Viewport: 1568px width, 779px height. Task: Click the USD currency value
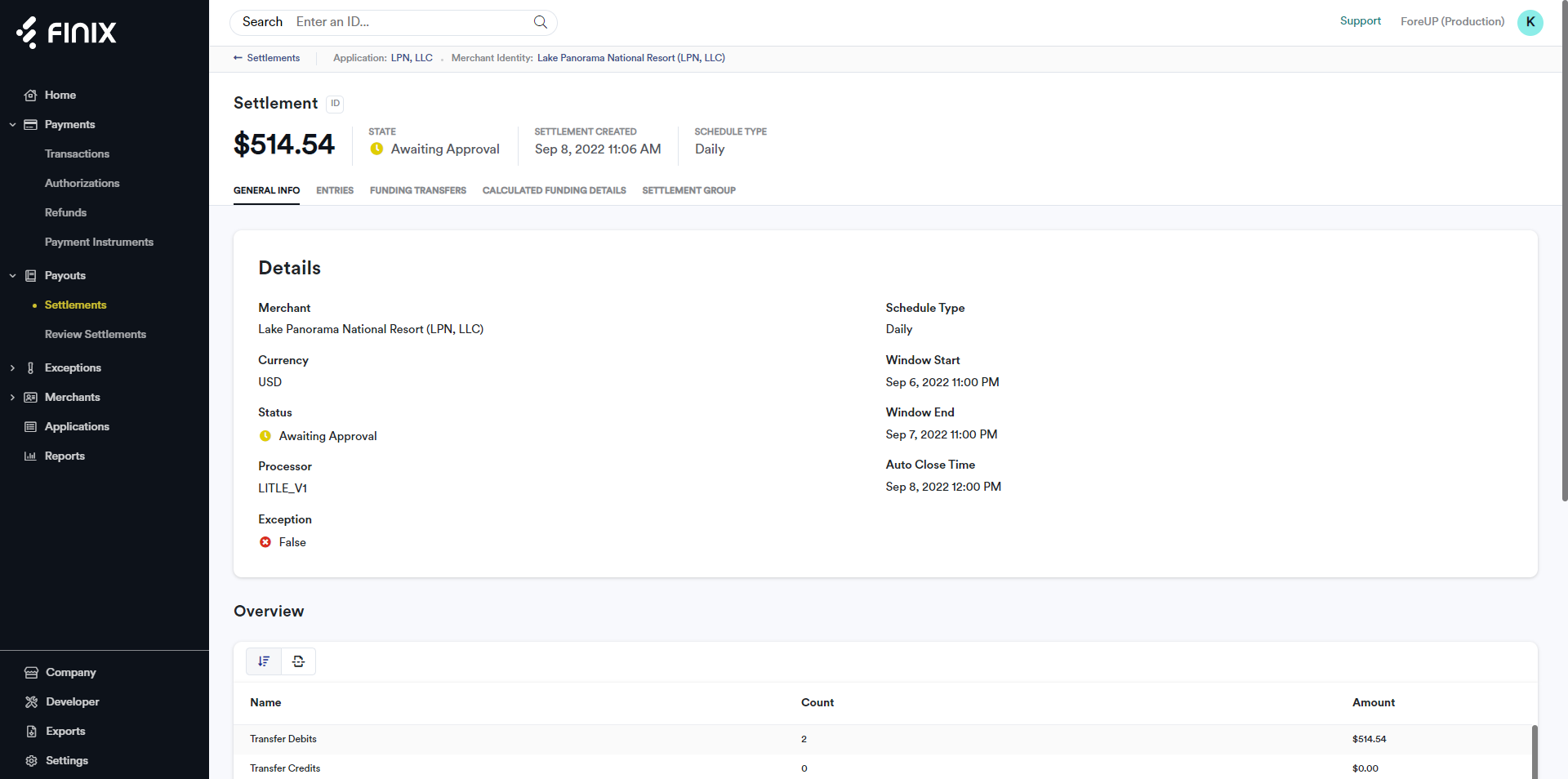(269, 382)
